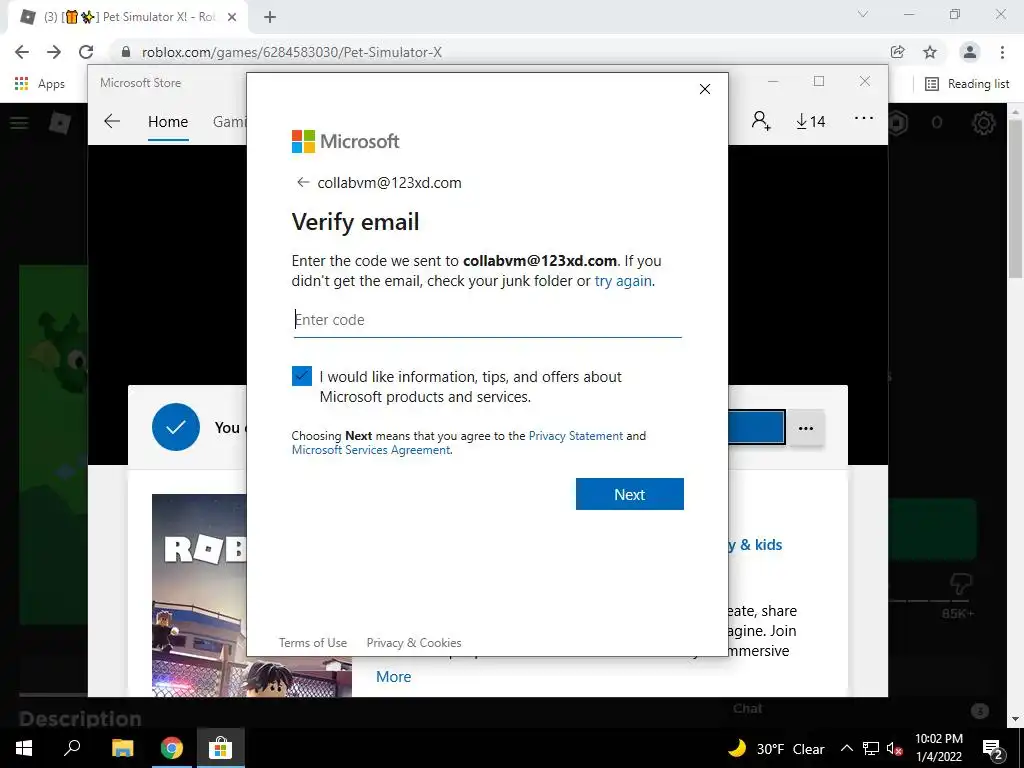1024x768 pixels.
Task: Open a new Chrome tab
Action: (270, 18)
